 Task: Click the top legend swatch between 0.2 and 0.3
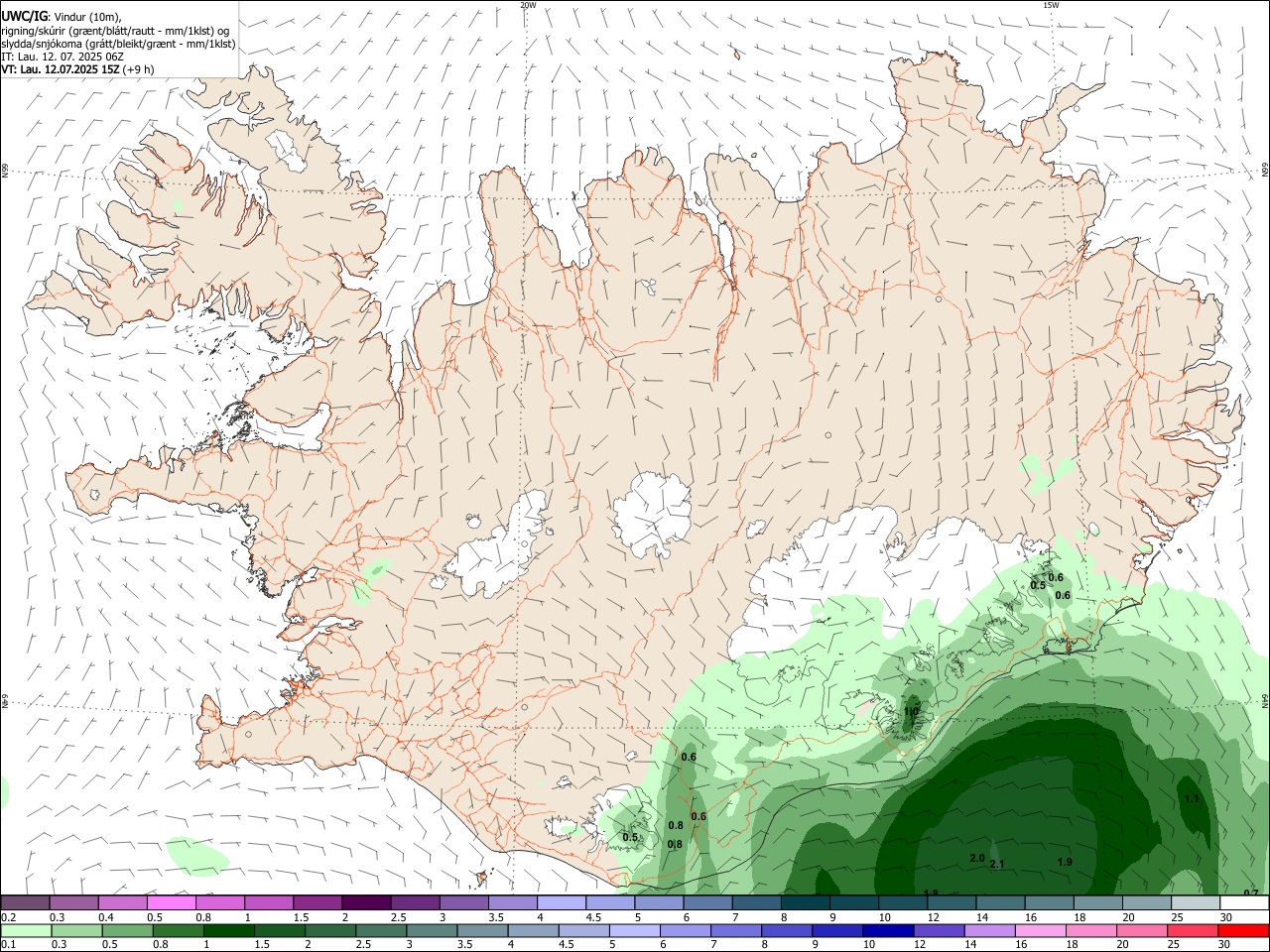click(26, 902)
